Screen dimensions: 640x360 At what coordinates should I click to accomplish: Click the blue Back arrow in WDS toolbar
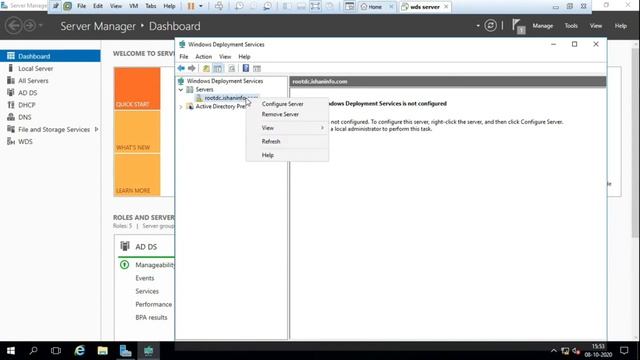point(181,68)
